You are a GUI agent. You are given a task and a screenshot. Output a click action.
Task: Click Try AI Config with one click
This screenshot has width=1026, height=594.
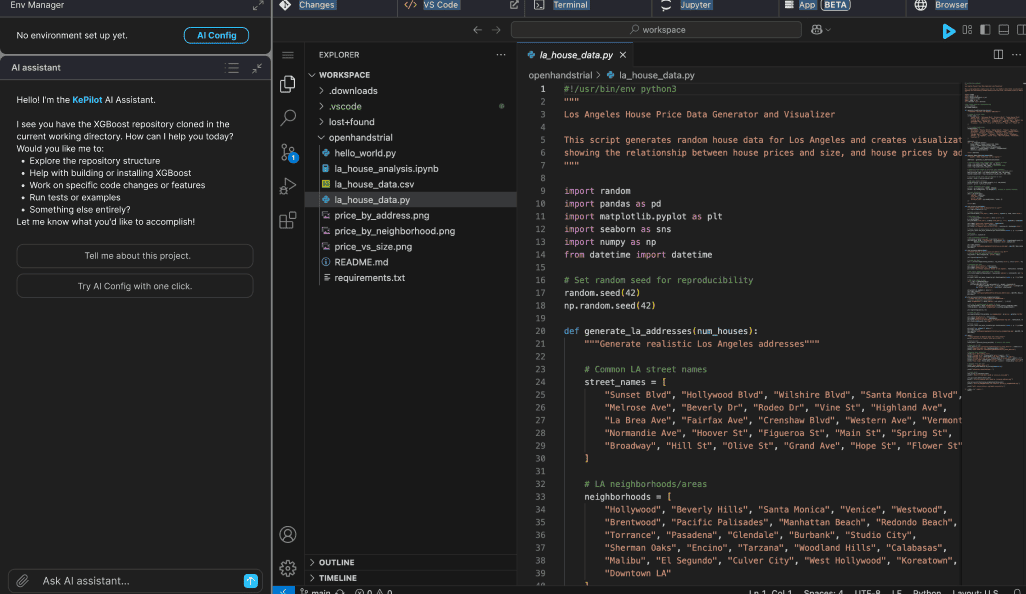[135, 286]
